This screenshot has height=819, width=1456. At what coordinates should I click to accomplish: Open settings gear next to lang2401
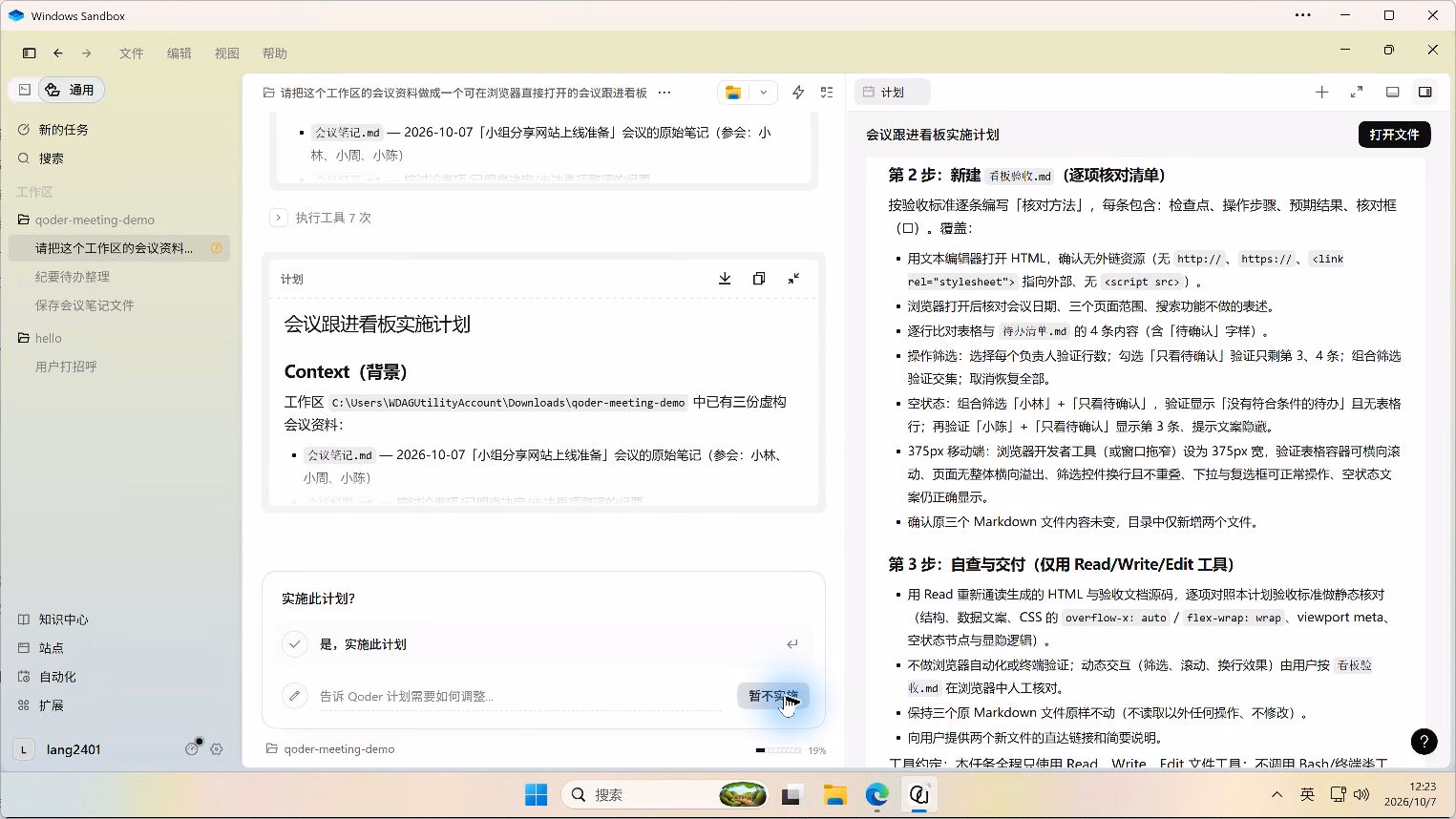pyautogui.click(x=217, y=749)
